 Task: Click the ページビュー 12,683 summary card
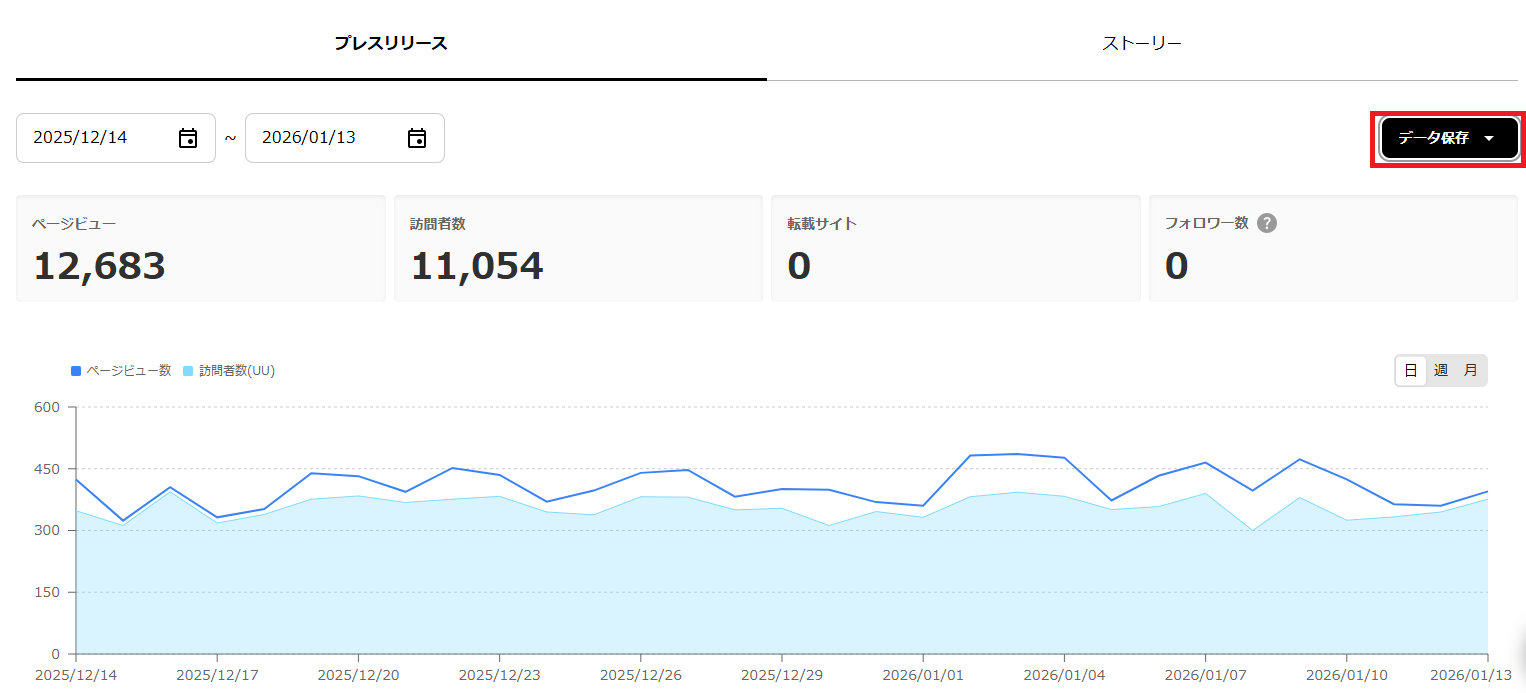(200, 249)
